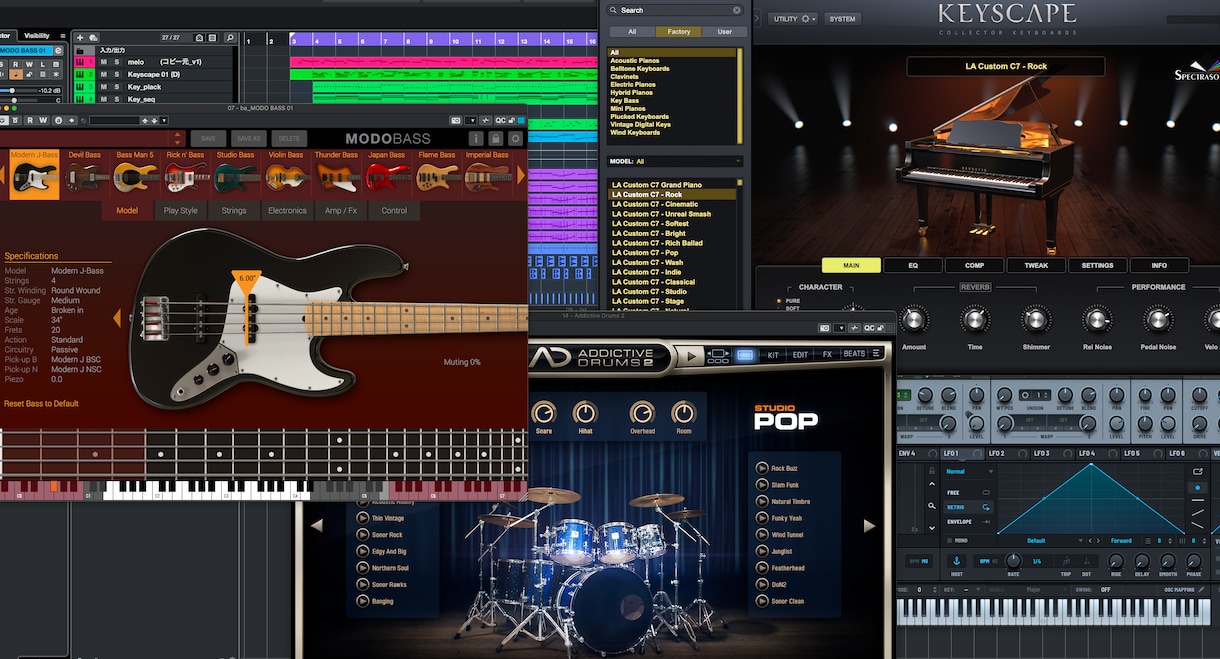The image size is (1220, 659).
Task: Adjust the Serum LFO Rate knob
Action: [x=1013, y=562]
